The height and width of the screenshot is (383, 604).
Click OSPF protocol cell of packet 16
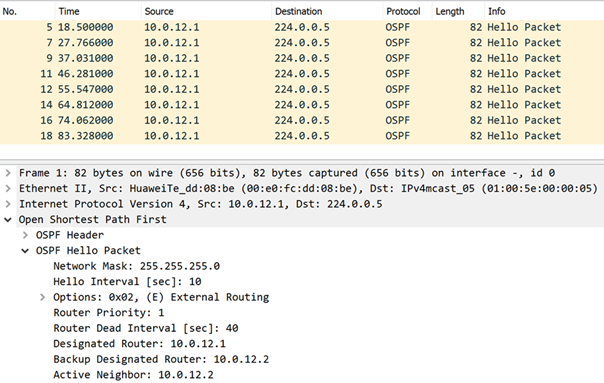[398, 120]
